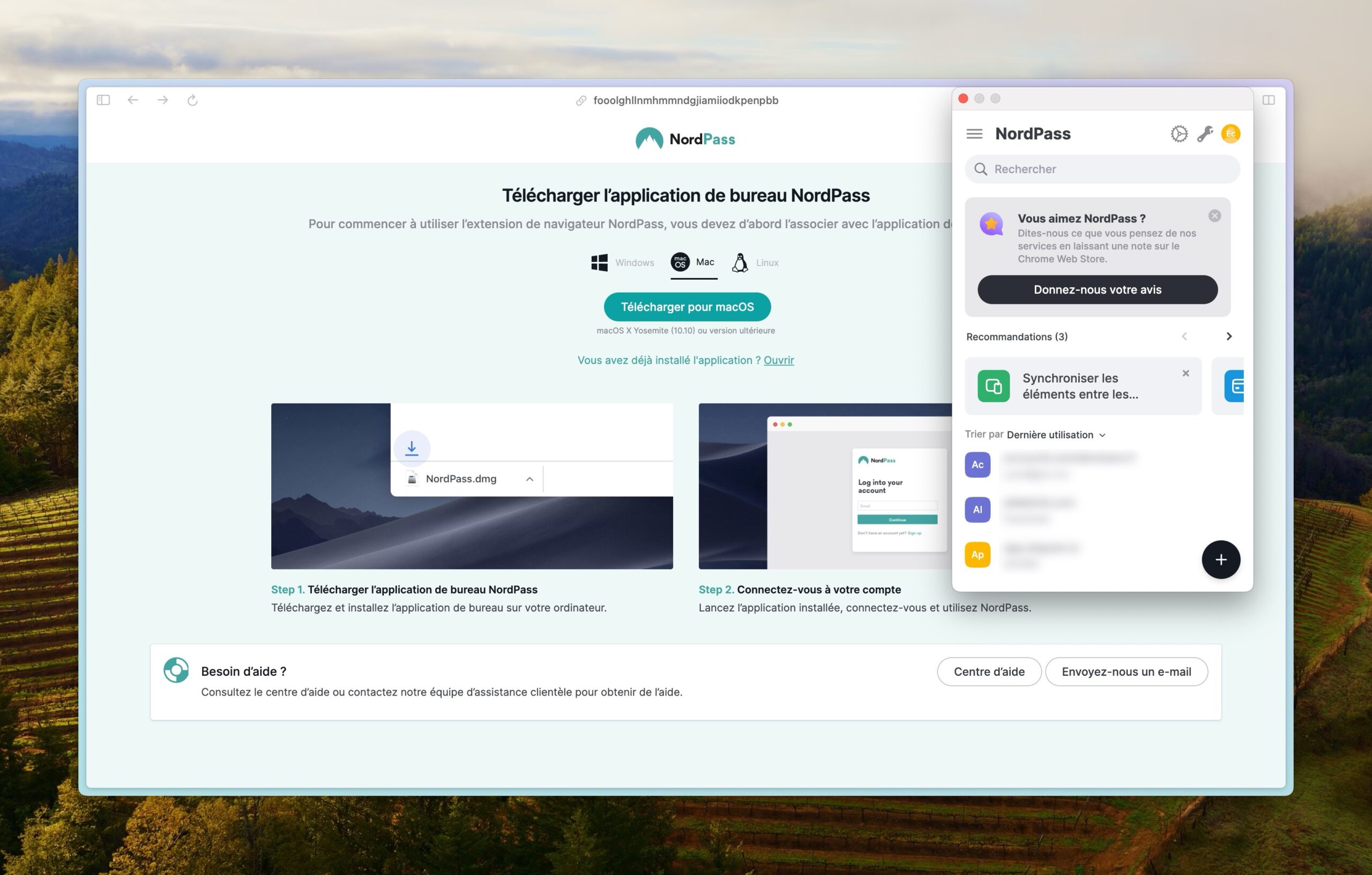This screenshot has width=1372, height=875.
Task: Dismiss the 'Synchroniser les éléments' recommendation
Action: pos(1185,373)
